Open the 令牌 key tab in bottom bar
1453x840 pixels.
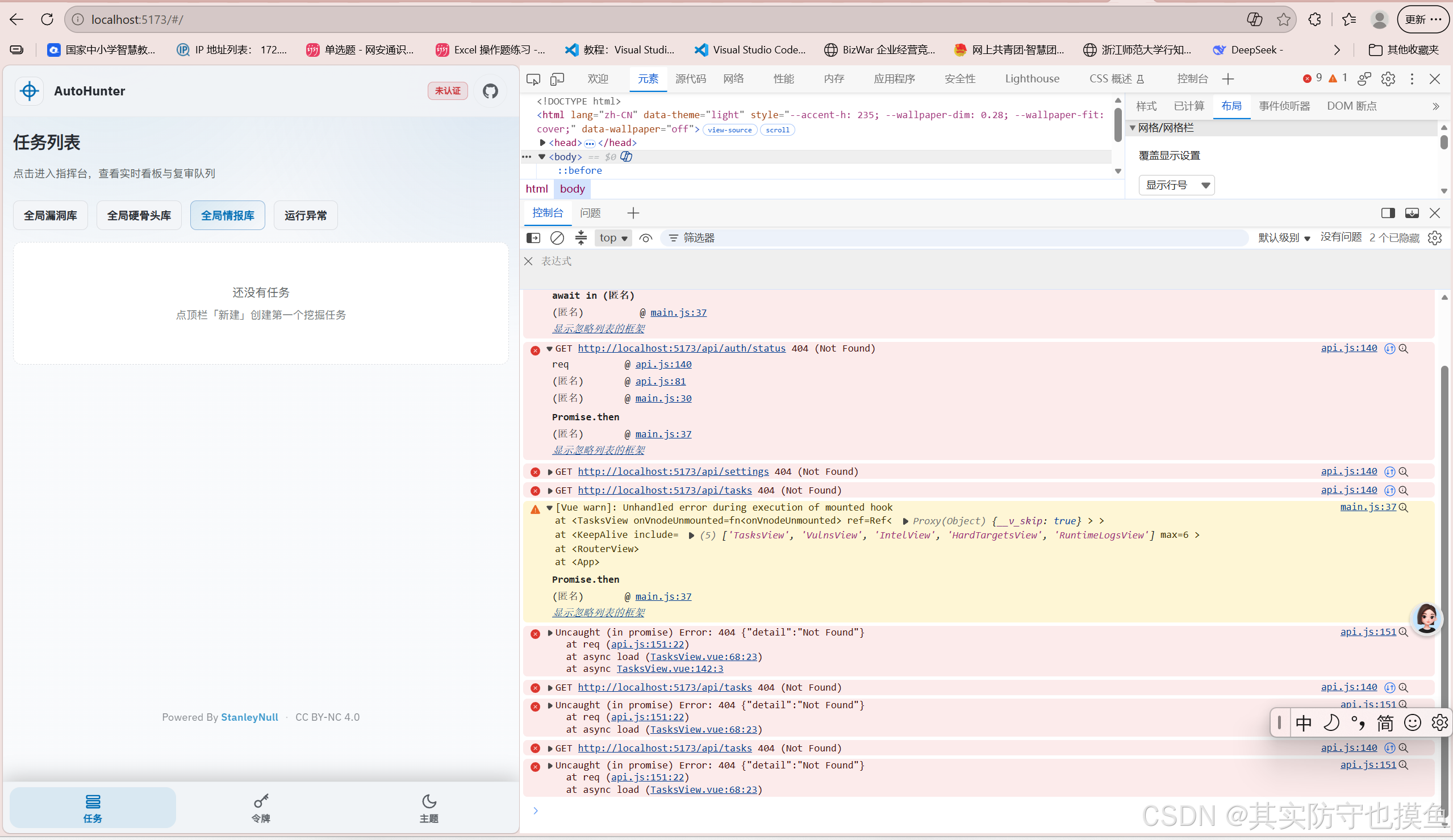click(261, 808)
